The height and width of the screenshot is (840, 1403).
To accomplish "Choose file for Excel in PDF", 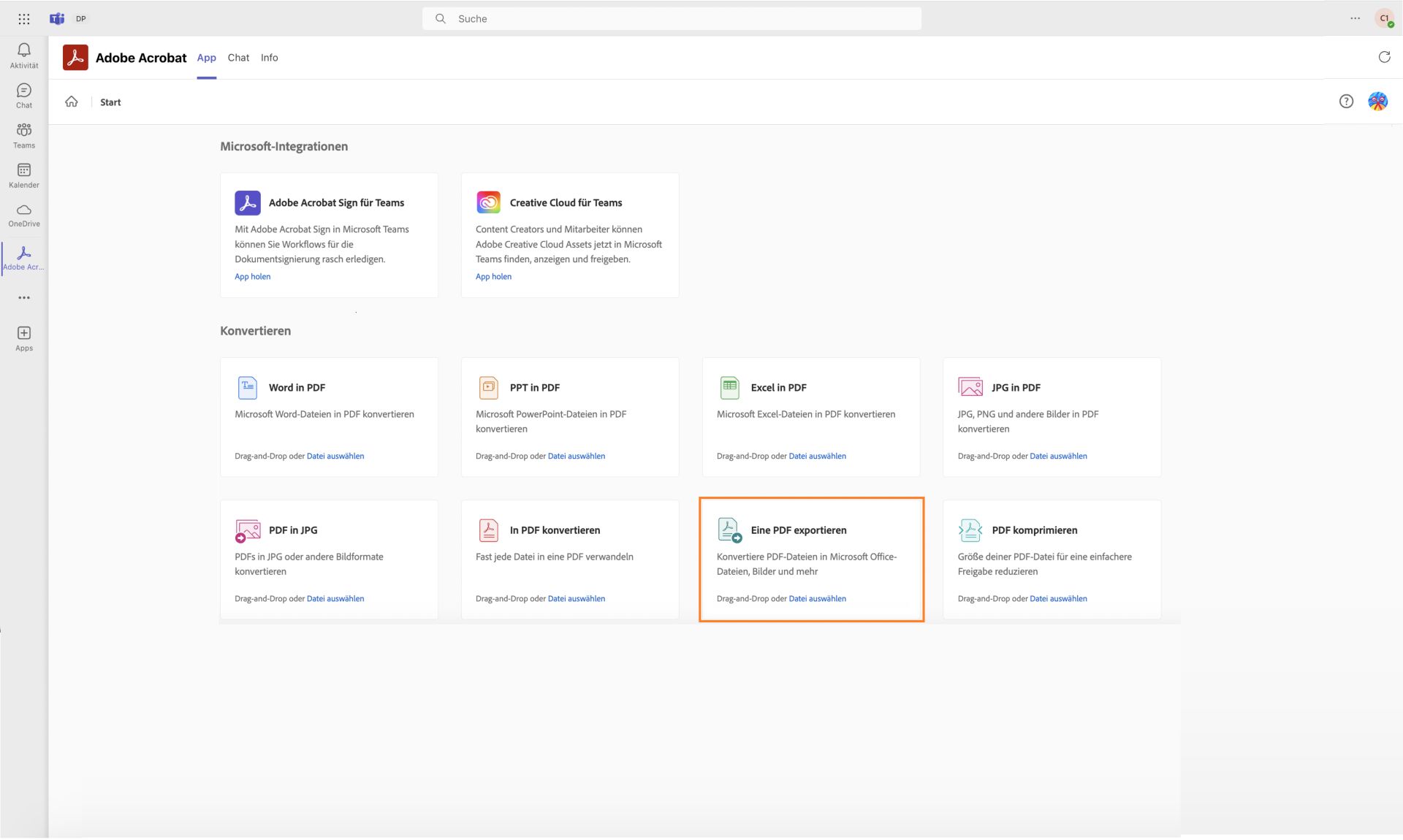I will tap(818, 456).
